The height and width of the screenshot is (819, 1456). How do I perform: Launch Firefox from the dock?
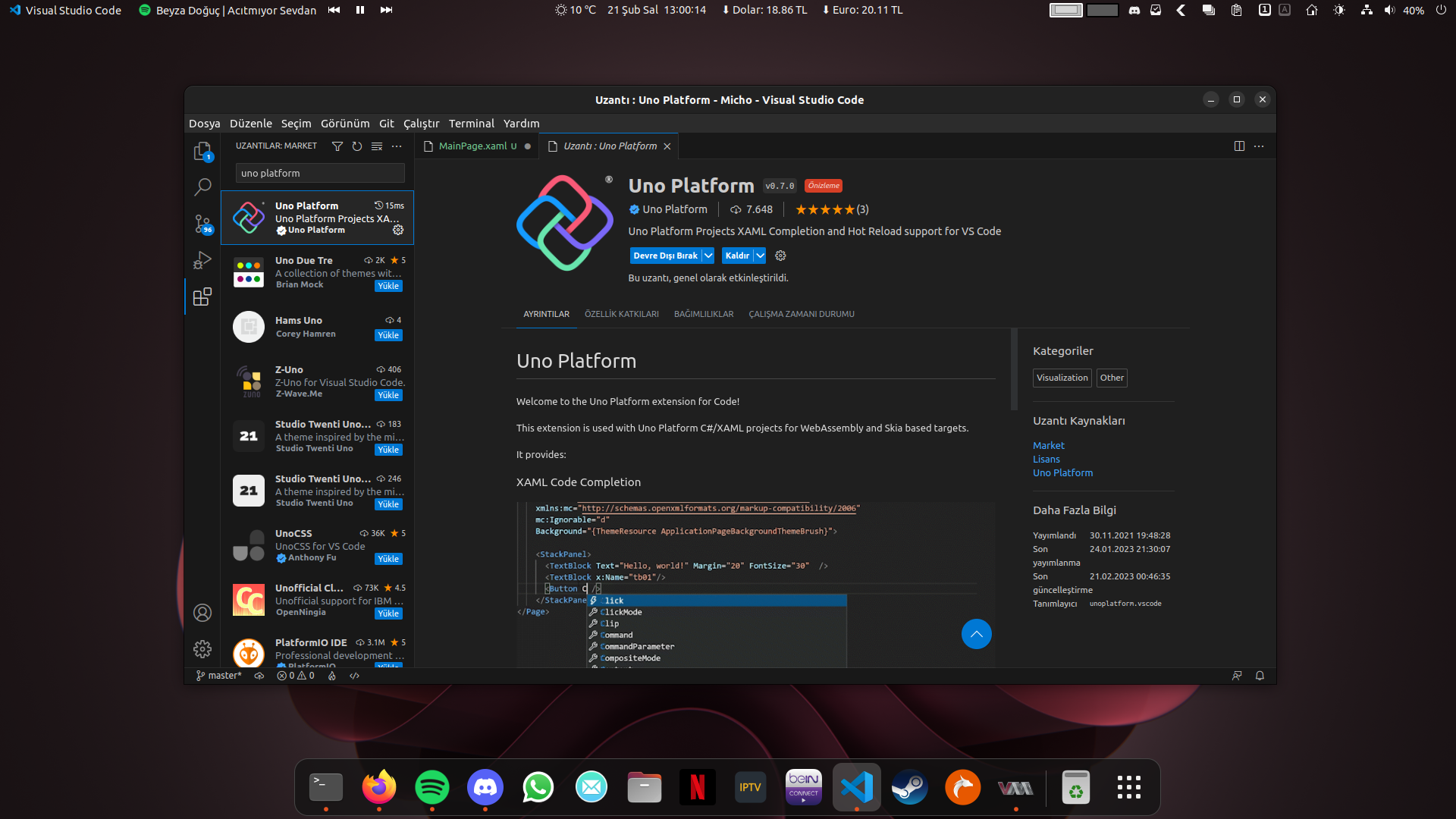coord(378,787)
